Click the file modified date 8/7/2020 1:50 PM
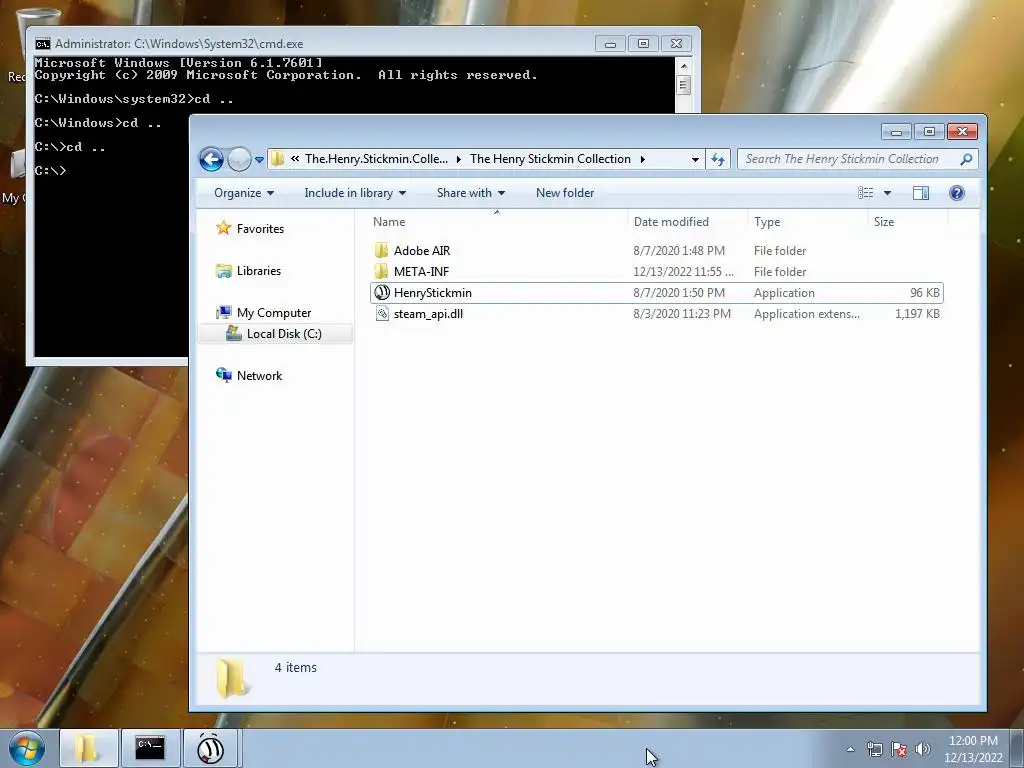Image resolution: width=1024 pixels, height=768 pixels. (679, 293)
